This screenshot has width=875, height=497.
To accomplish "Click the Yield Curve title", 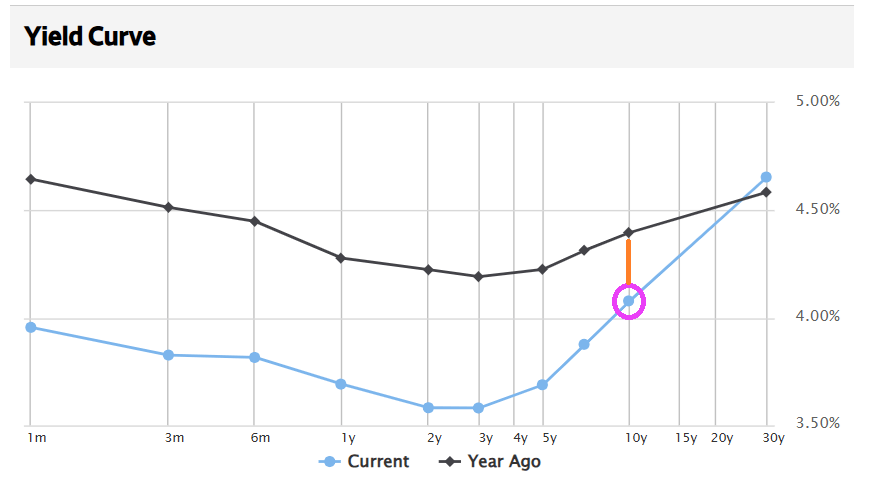I will click(89, 37).
